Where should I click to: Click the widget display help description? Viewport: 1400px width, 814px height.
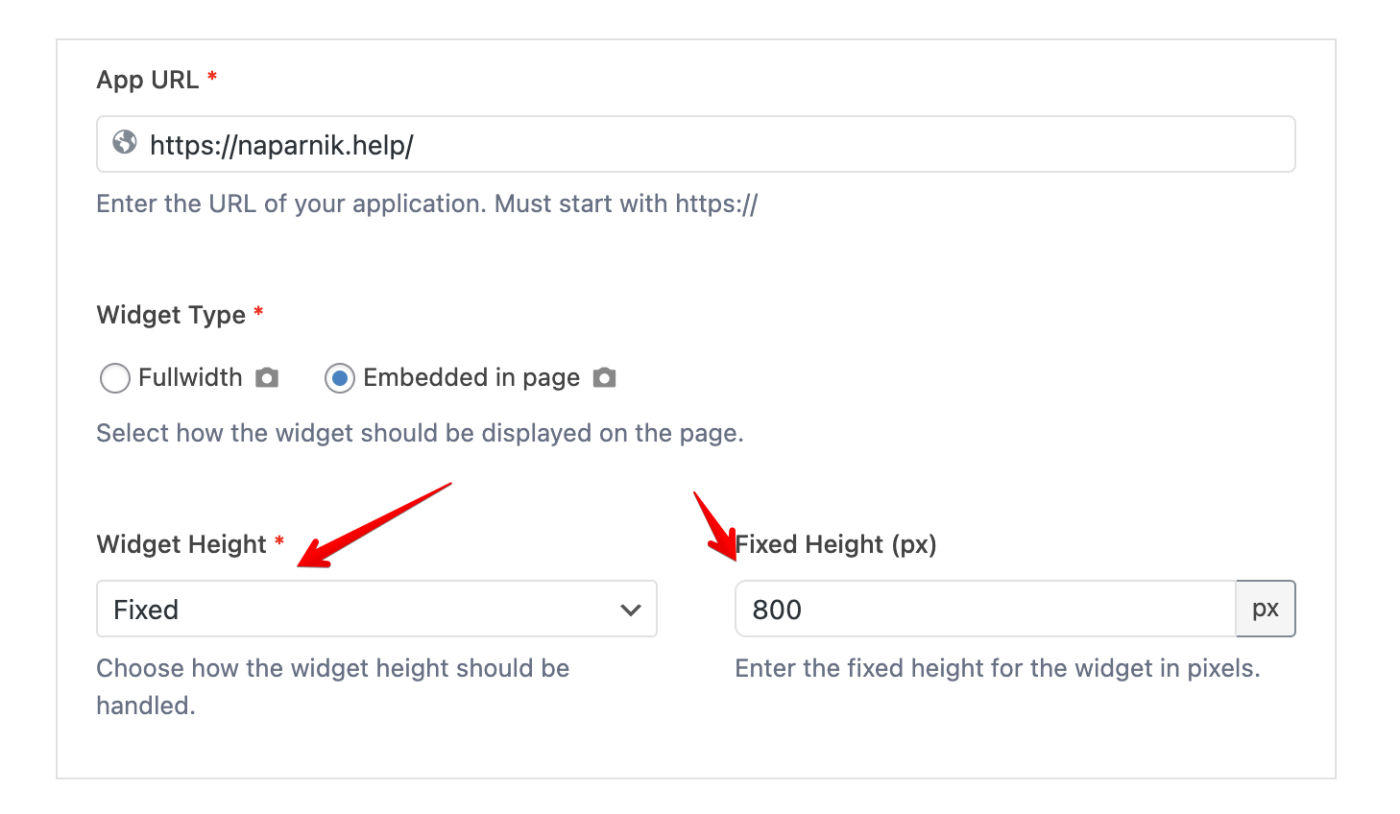420,435
